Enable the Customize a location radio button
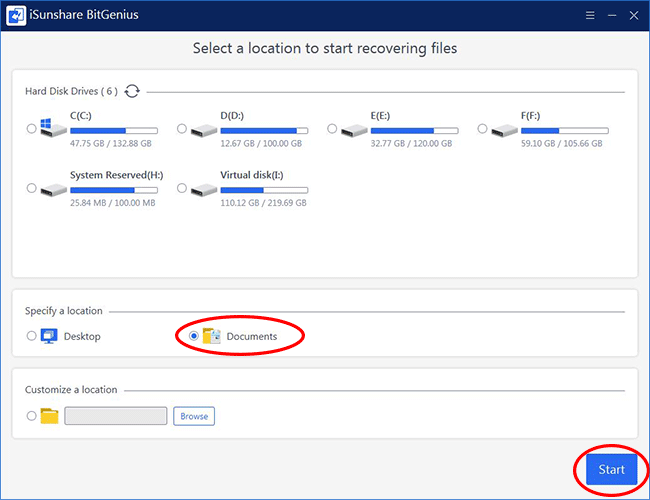 click(x=32, y=416)
